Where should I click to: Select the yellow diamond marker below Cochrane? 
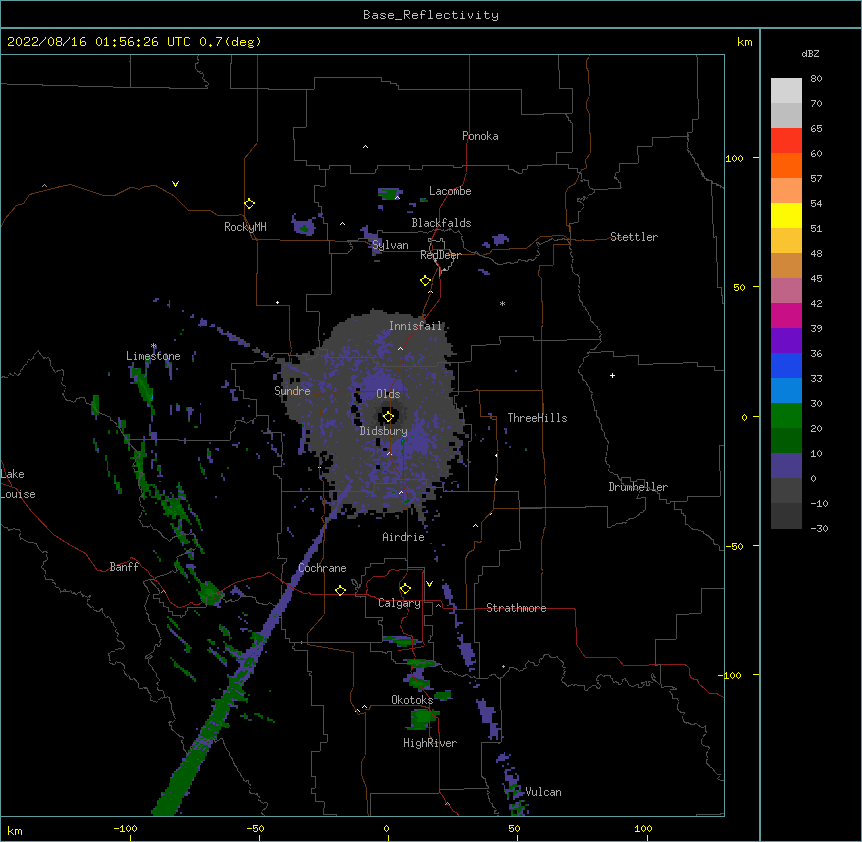click(x=340, y=590)
